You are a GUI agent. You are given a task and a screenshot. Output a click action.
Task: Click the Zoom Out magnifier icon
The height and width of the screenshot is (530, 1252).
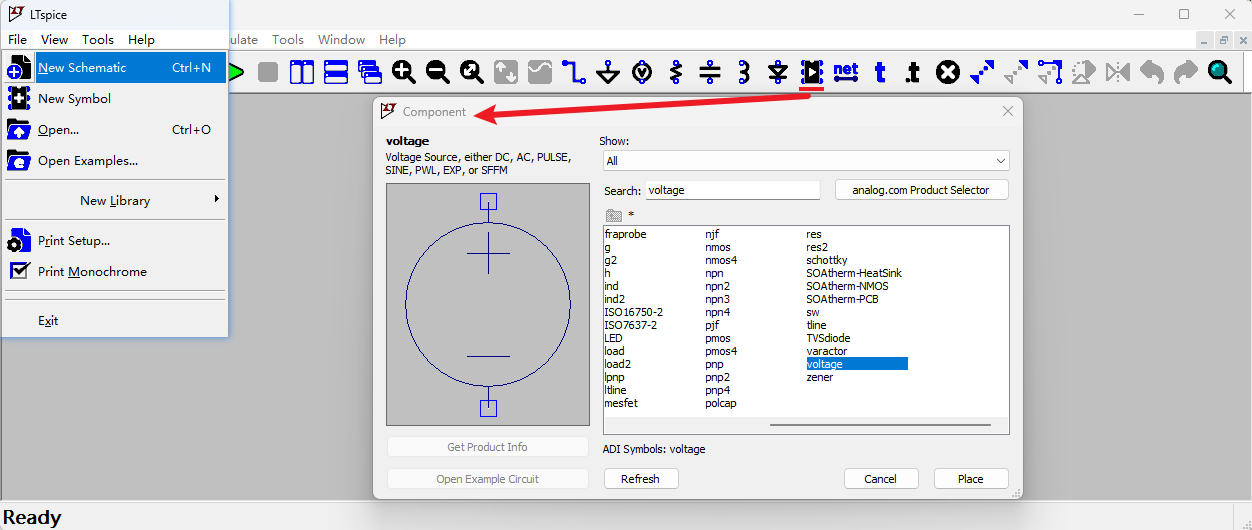[x=438, y=72]
